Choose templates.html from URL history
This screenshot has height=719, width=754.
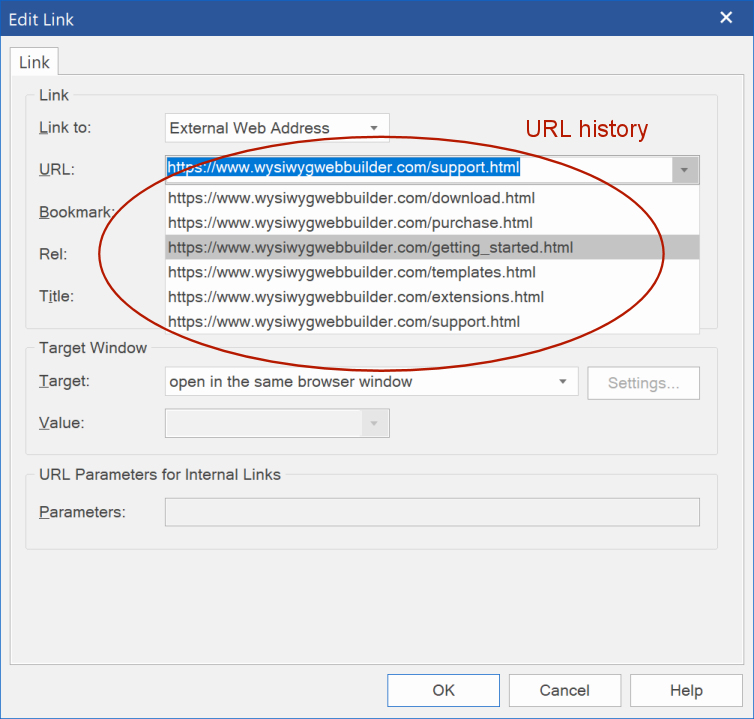[x=432, y=272]
